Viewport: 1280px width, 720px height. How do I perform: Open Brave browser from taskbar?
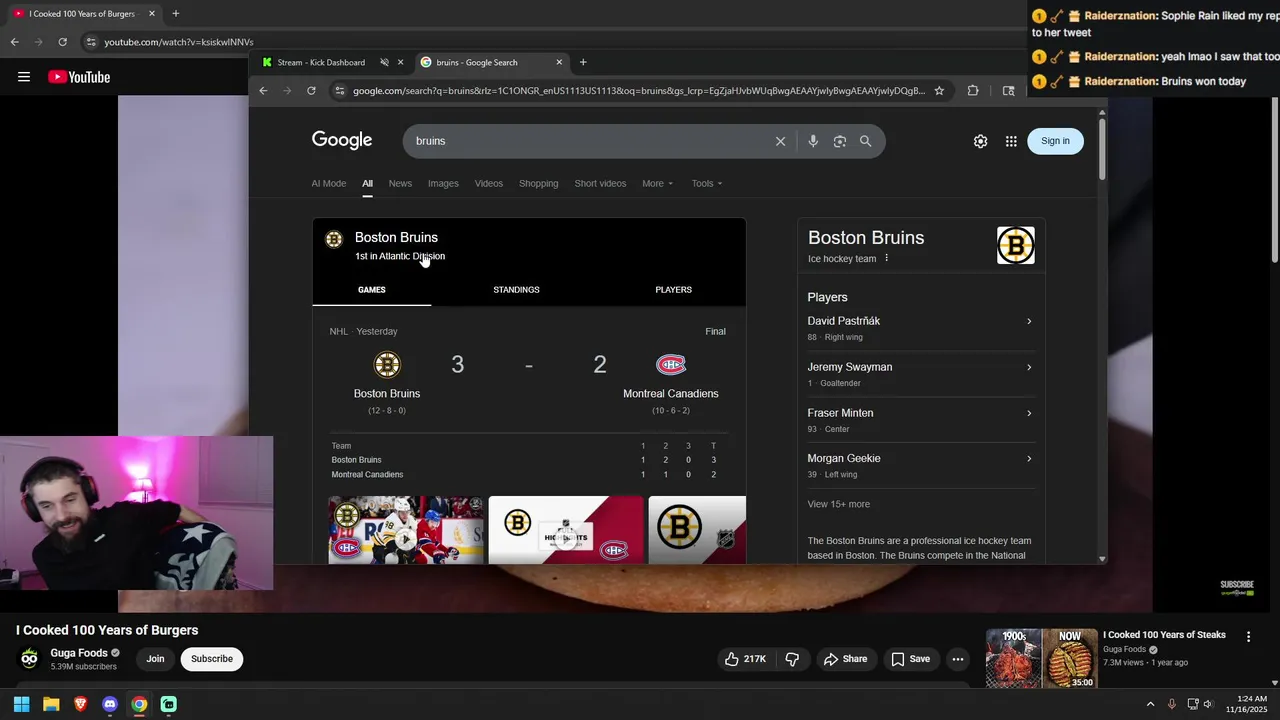tap(80, 704)
